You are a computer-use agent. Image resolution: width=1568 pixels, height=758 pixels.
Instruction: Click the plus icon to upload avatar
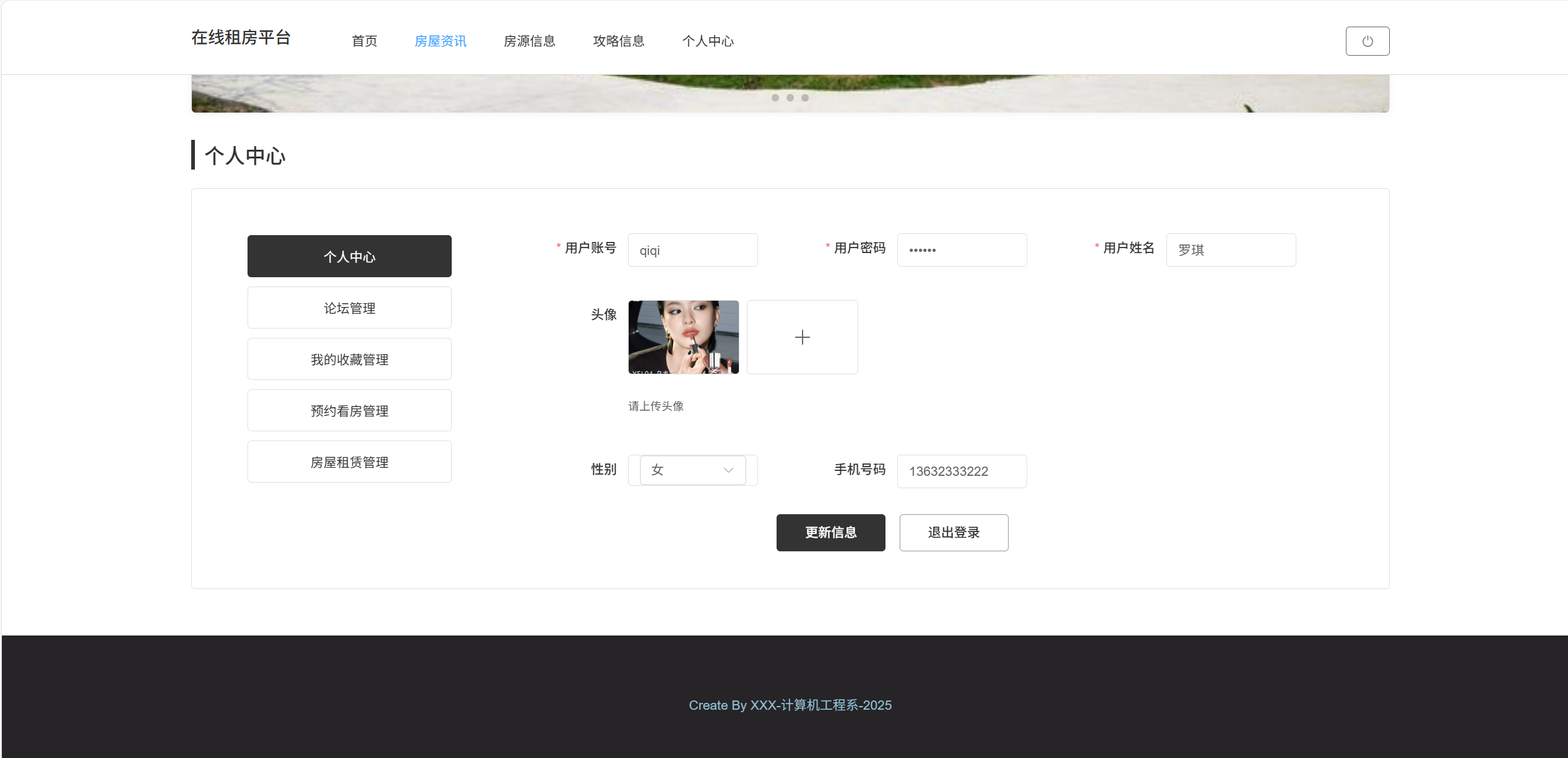coord(802,337)
